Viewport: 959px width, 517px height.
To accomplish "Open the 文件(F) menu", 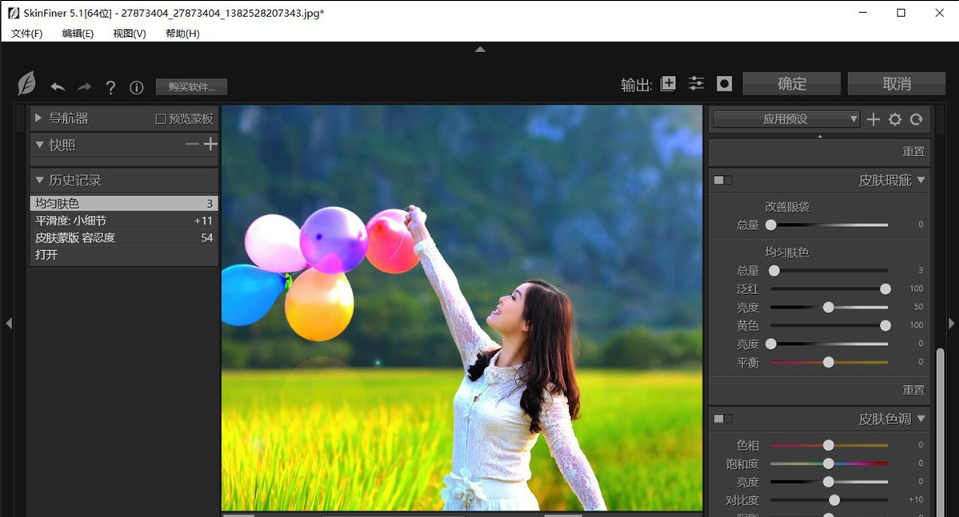I will coord(26,34).
